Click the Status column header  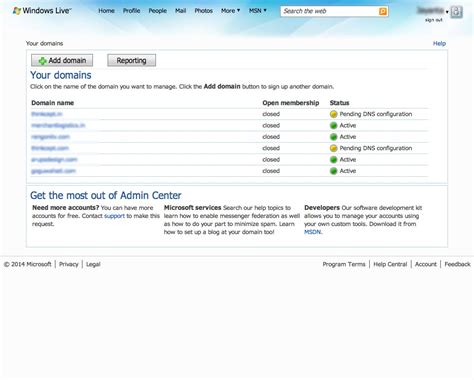(339, 103)
